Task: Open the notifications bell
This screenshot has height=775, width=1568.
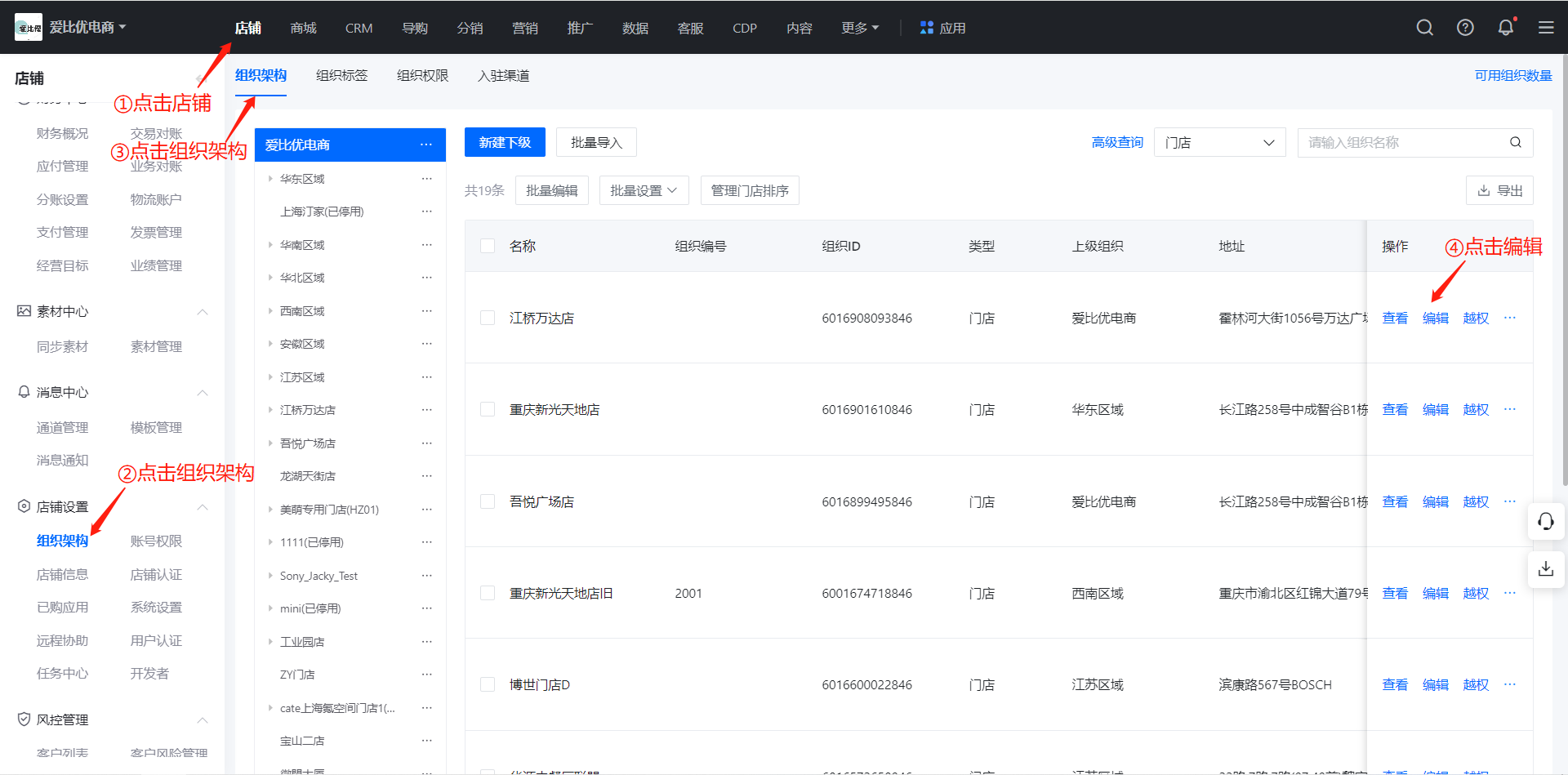Action: pyautogui.click(x=1506, y=28)
